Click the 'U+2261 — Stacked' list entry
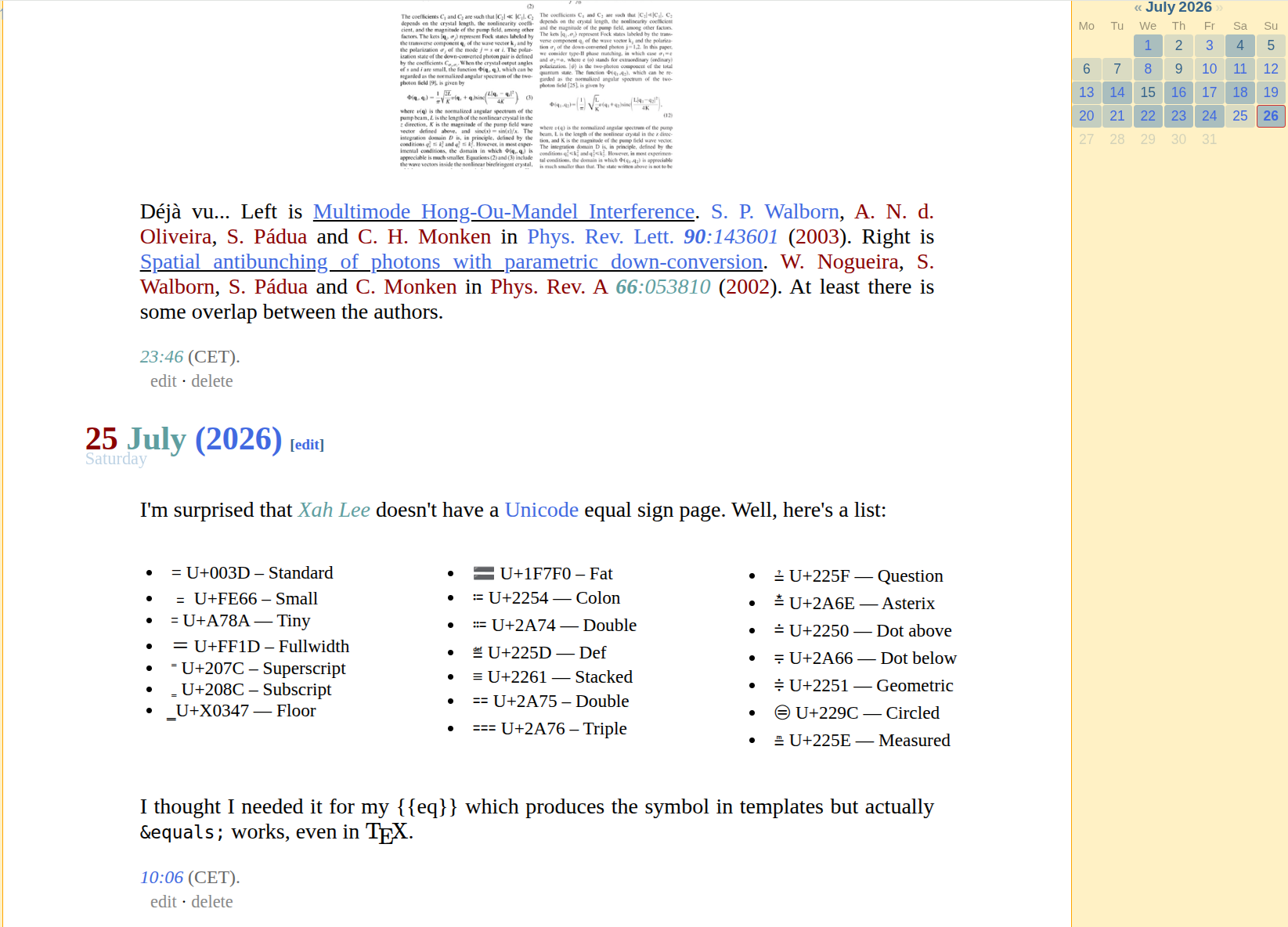Screen dimensions: 1288x927 click(553, 676)
